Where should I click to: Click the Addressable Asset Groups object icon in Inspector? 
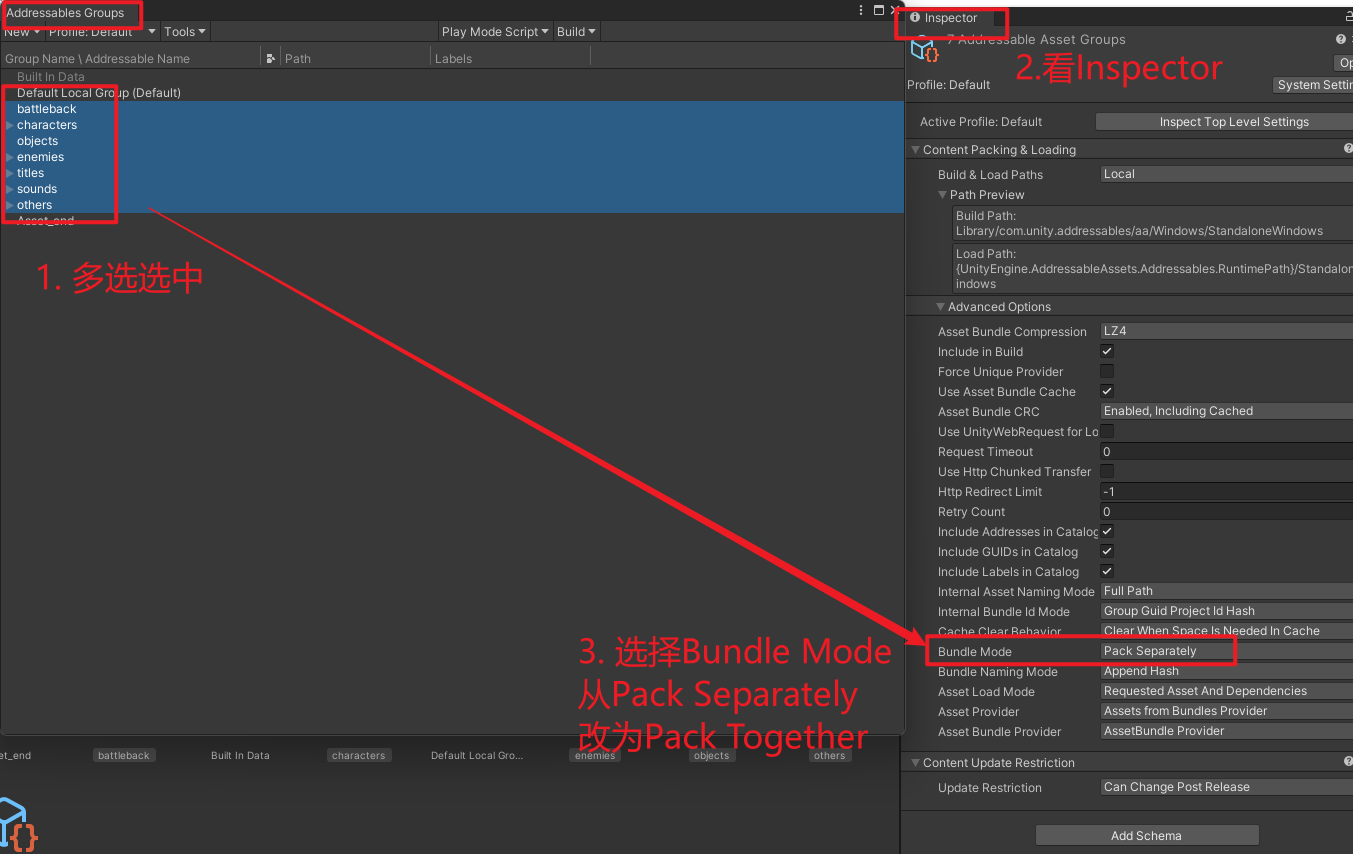coord(925,49)
